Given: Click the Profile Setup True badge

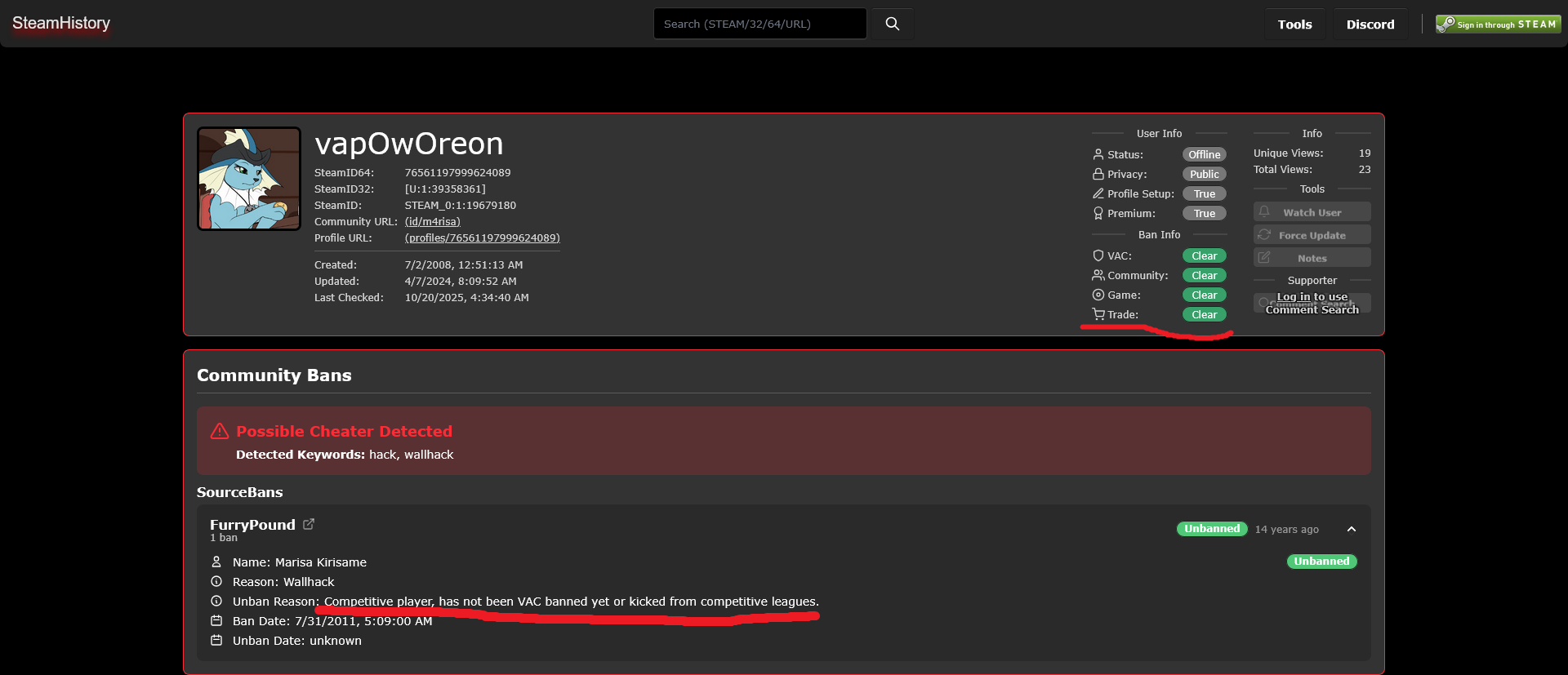Looking at the screenshot, I should point(1205,193).
